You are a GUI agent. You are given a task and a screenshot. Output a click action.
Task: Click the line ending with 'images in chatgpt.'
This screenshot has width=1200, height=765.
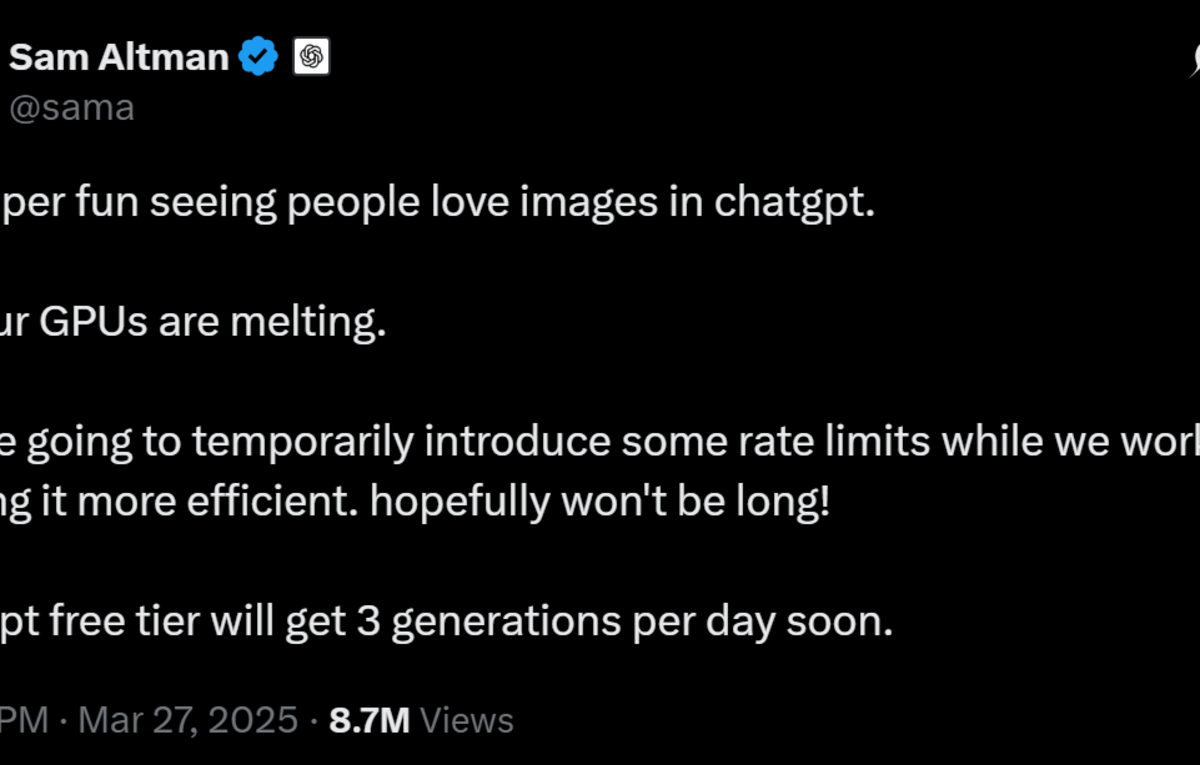pyautogui.click(x=437, y=204)
